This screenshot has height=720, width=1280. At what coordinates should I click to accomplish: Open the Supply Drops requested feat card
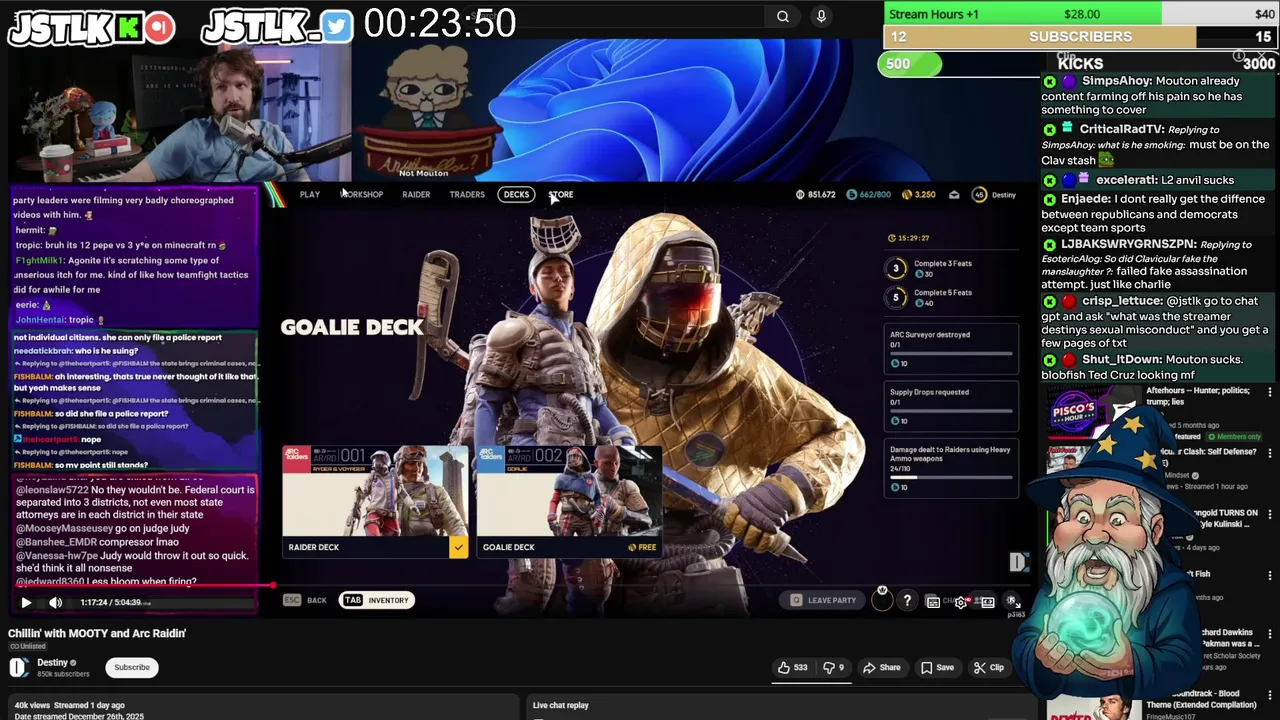[x=952, y=405]
